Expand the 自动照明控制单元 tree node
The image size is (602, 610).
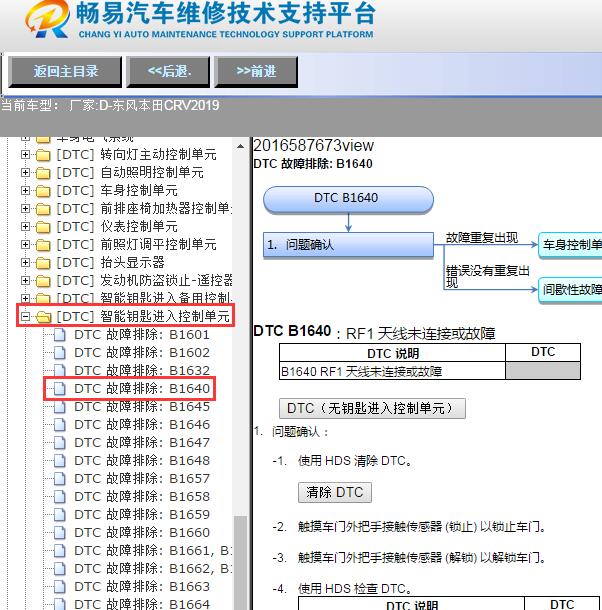point(25,173)
